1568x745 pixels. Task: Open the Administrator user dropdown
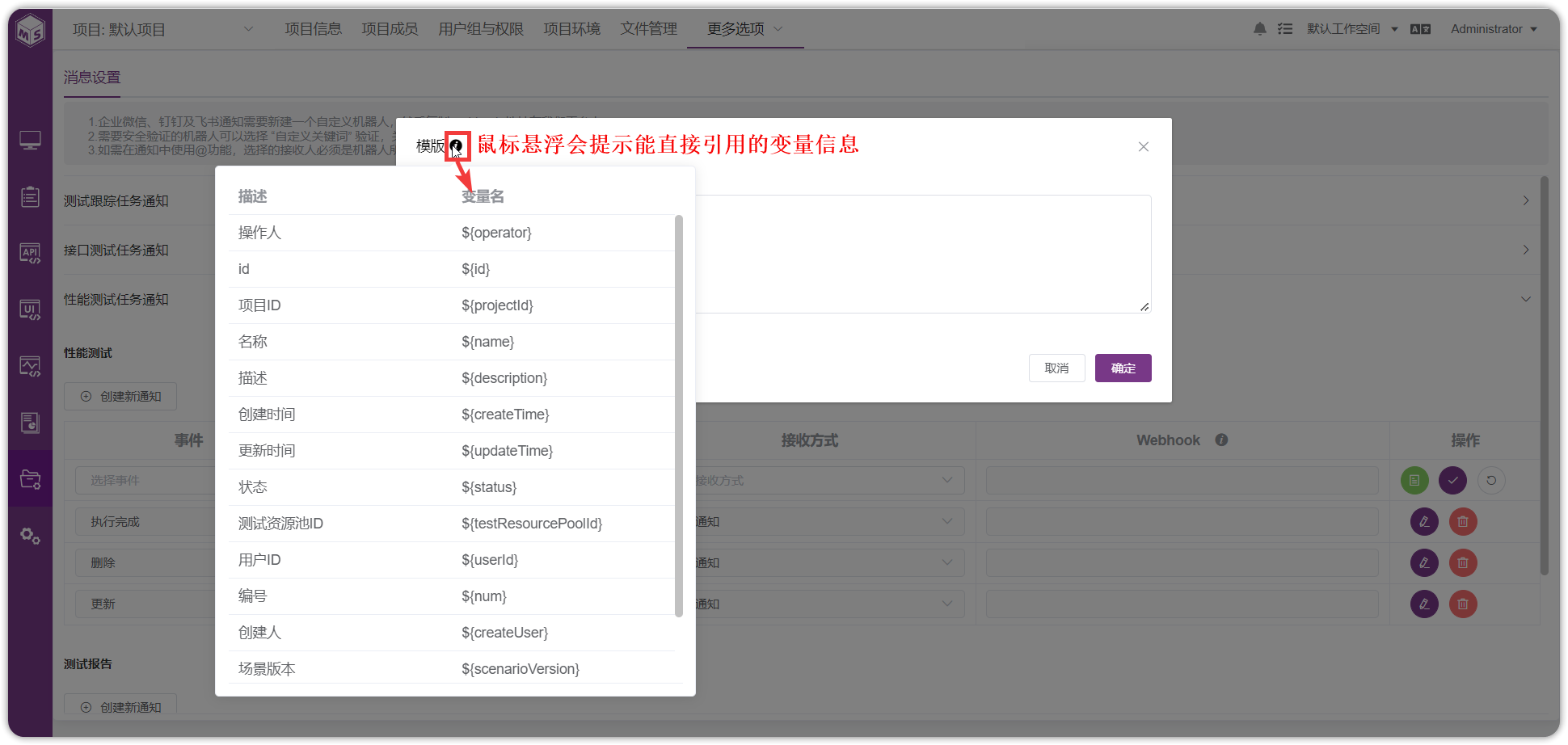click(1494, 29)
